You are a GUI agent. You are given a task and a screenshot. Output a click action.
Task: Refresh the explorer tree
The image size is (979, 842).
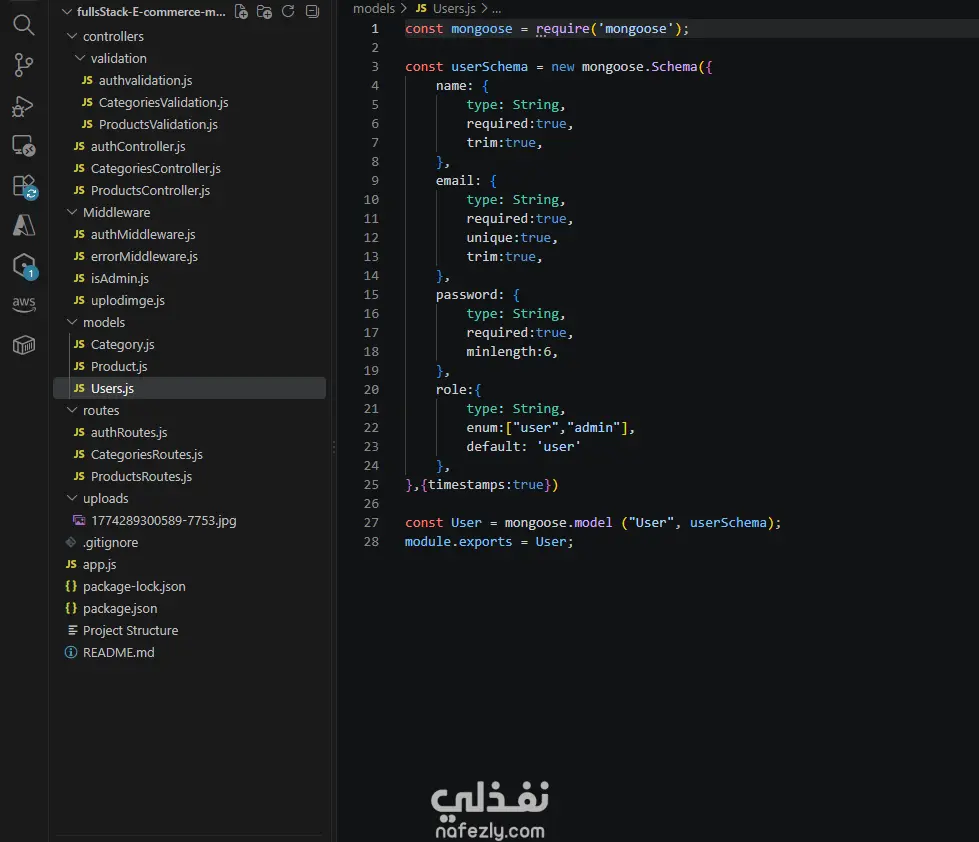[288, 11]
